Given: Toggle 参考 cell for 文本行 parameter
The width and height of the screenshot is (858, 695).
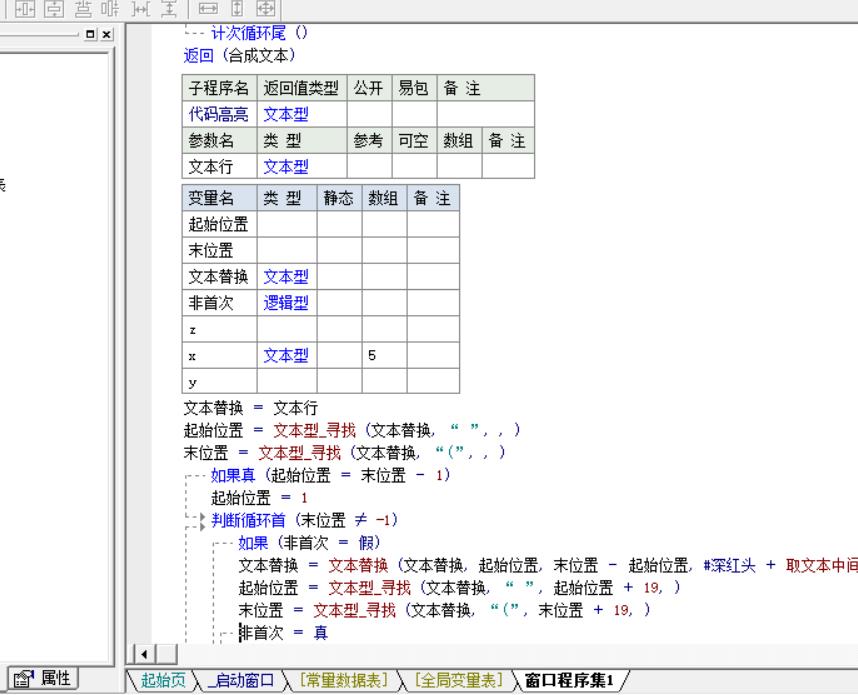Looking at the screenshot, I should 369,166.
